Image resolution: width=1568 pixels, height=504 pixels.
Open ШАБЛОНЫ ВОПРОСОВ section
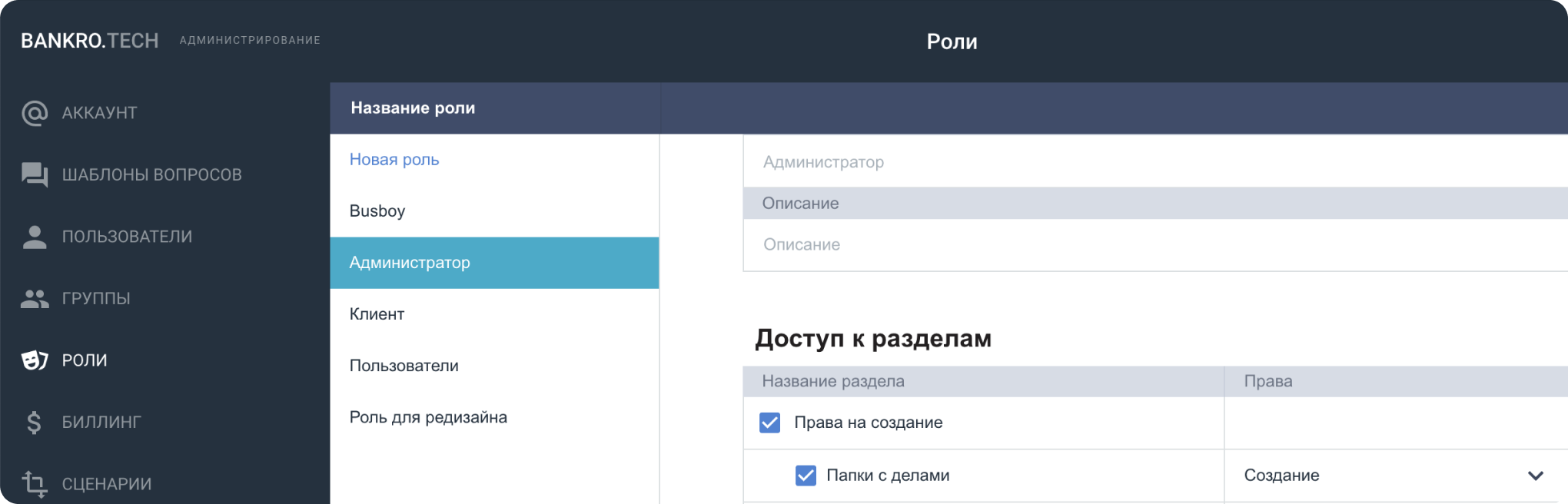(x=151, y=174)
